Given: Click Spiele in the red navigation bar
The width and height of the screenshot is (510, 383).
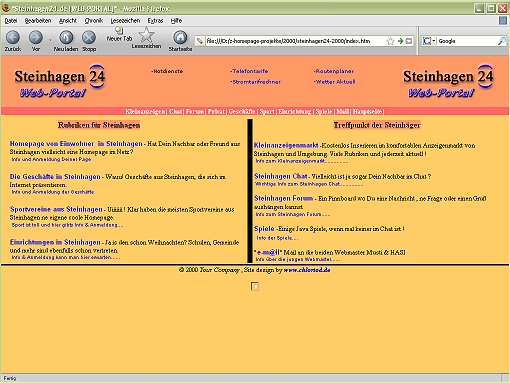Looking at the screenshot, I should [x=324, y=111].
